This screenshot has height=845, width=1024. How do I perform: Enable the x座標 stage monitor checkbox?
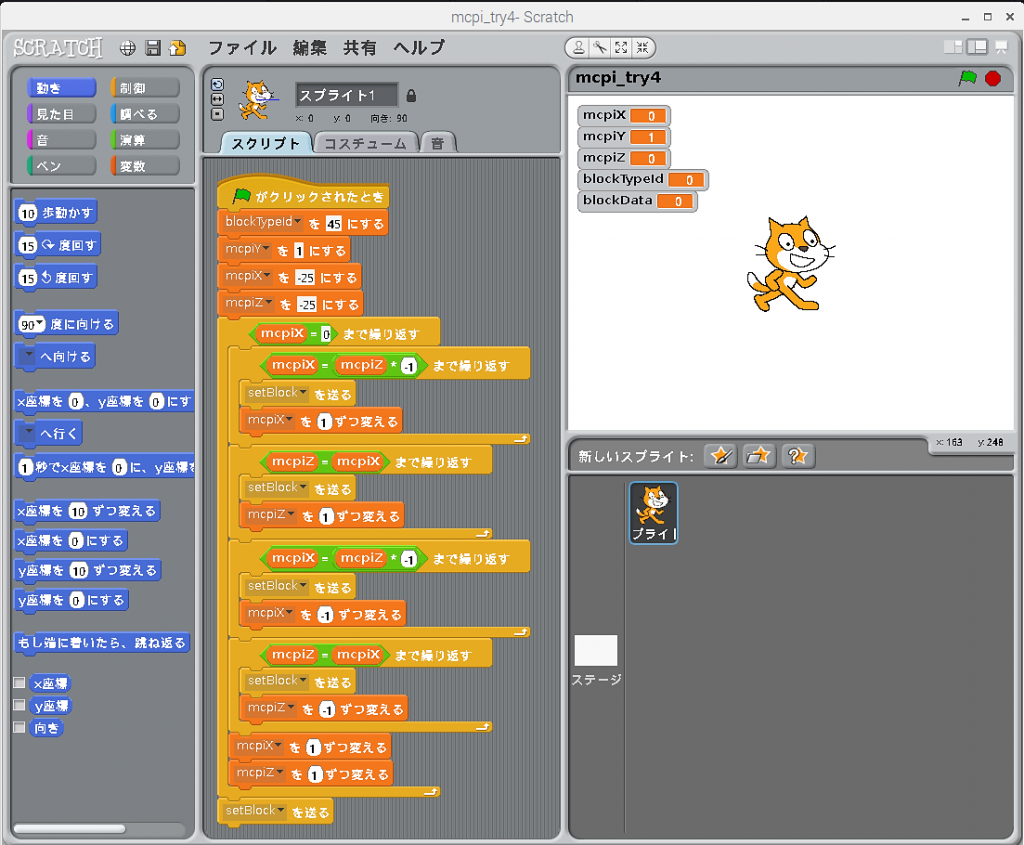20,683
